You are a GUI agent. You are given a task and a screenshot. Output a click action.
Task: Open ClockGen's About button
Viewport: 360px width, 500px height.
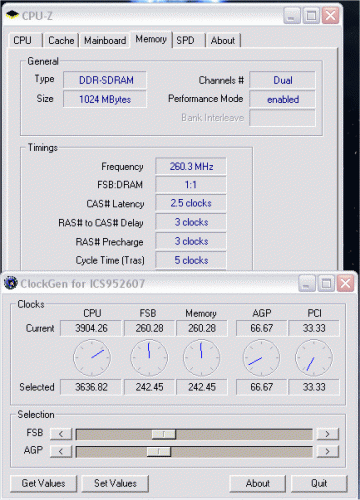click(x=258, y=483)
